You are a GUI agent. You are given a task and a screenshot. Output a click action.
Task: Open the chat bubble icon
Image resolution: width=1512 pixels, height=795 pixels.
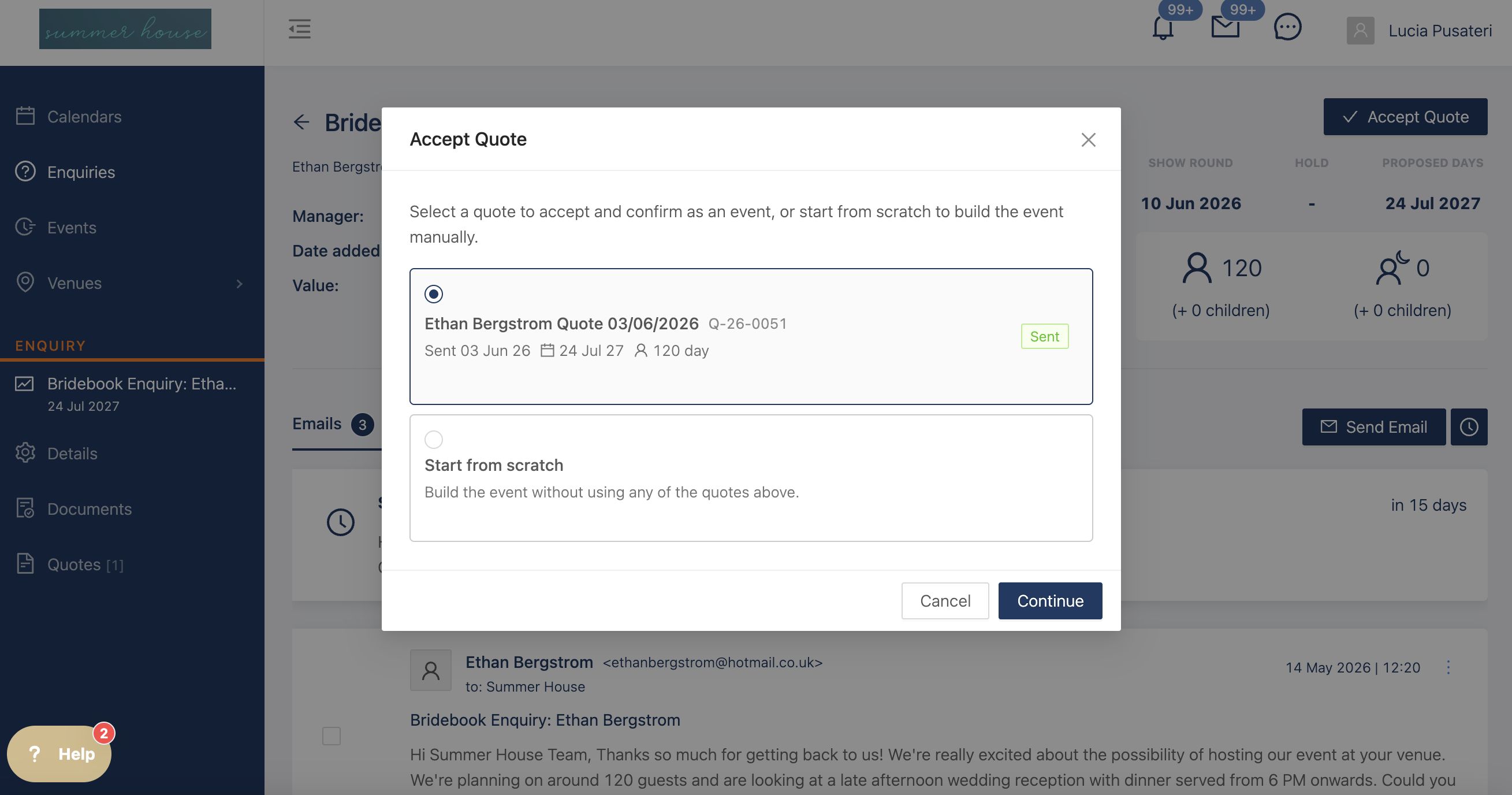point(1287,27)
